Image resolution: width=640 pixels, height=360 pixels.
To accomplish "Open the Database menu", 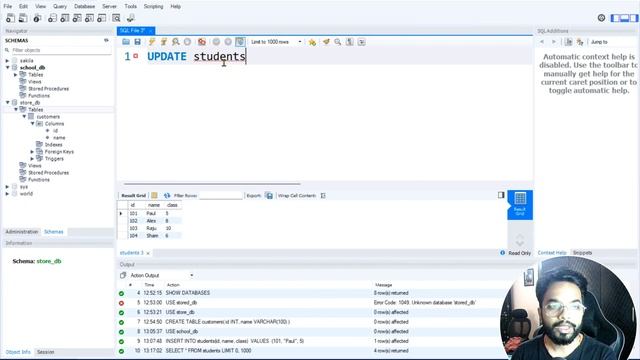I will coord(84,7).
